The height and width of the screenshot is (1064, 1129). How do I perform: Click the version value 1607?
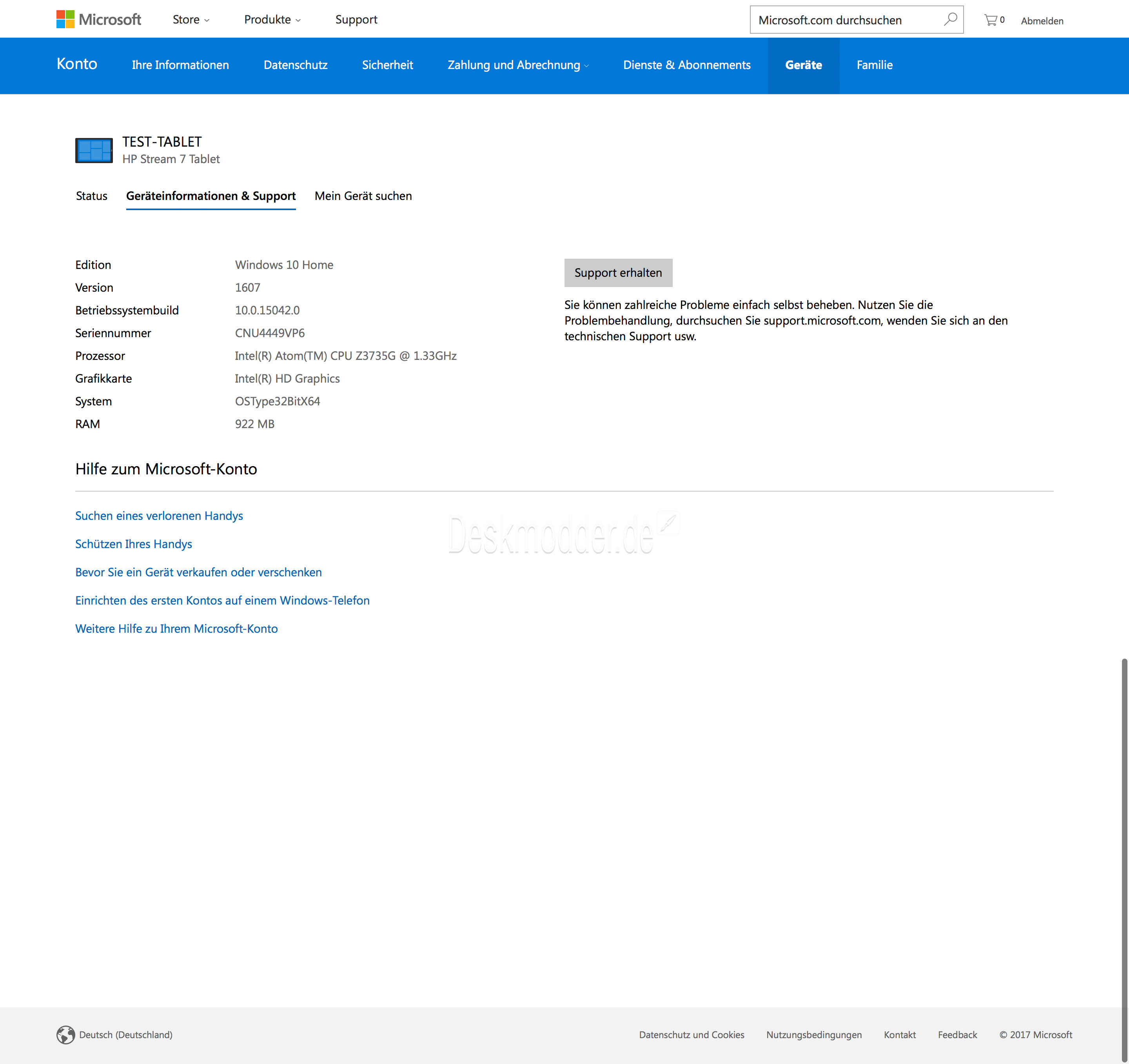tap(248, 287)
